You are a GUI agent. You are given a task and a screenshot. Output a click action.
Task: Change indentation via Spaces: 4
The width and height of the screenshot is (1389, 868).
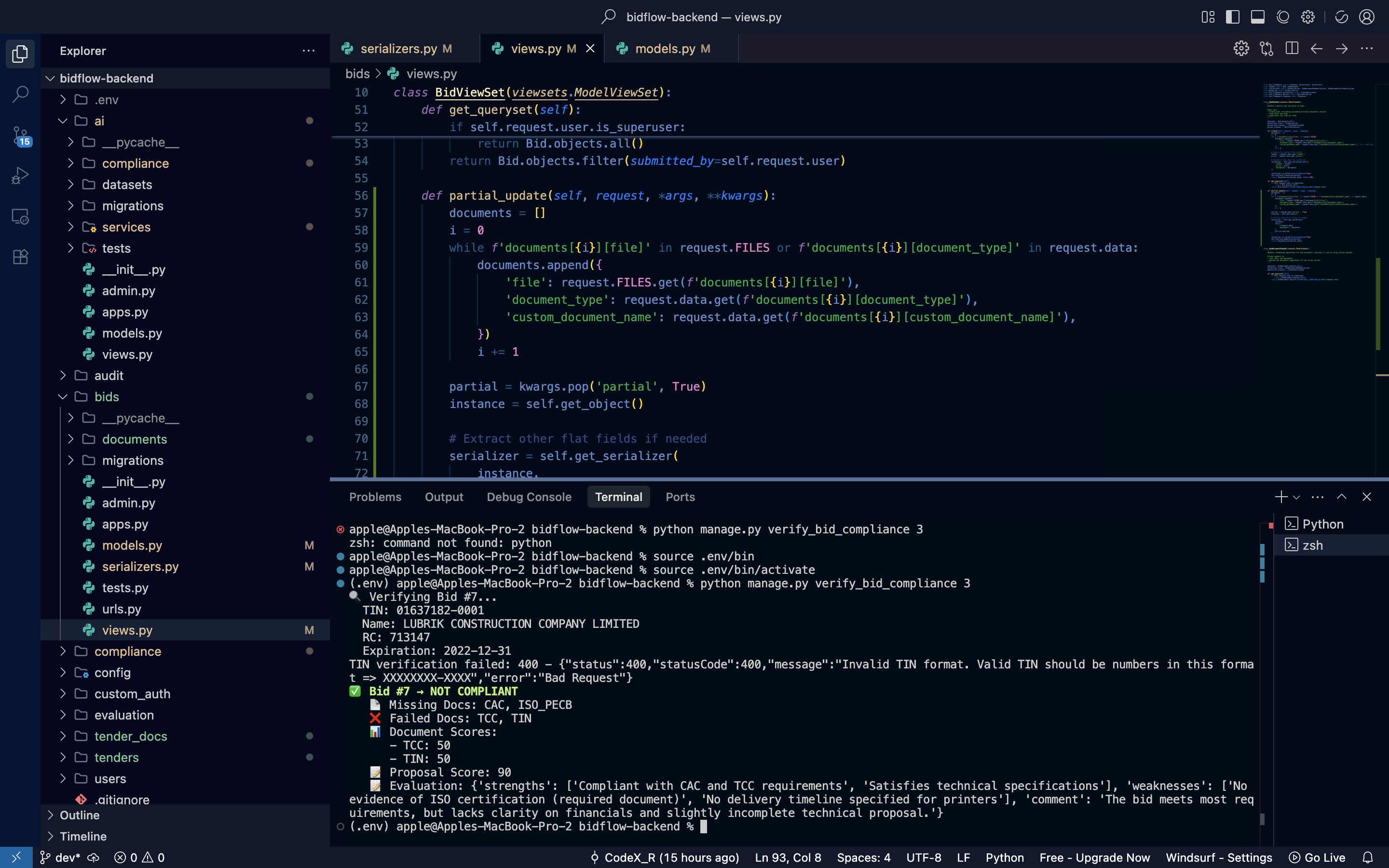(x=863, y=858)
